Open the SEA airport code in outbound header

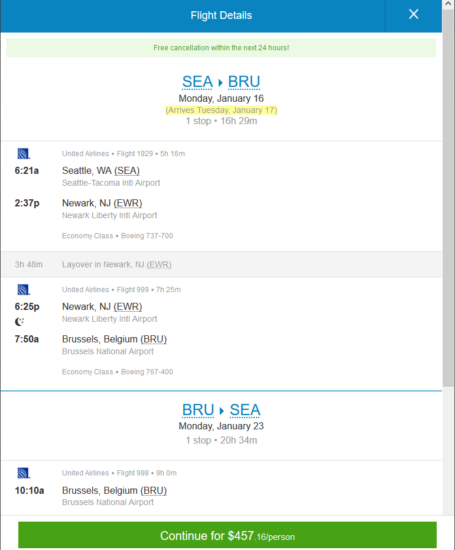click(198, 82)
